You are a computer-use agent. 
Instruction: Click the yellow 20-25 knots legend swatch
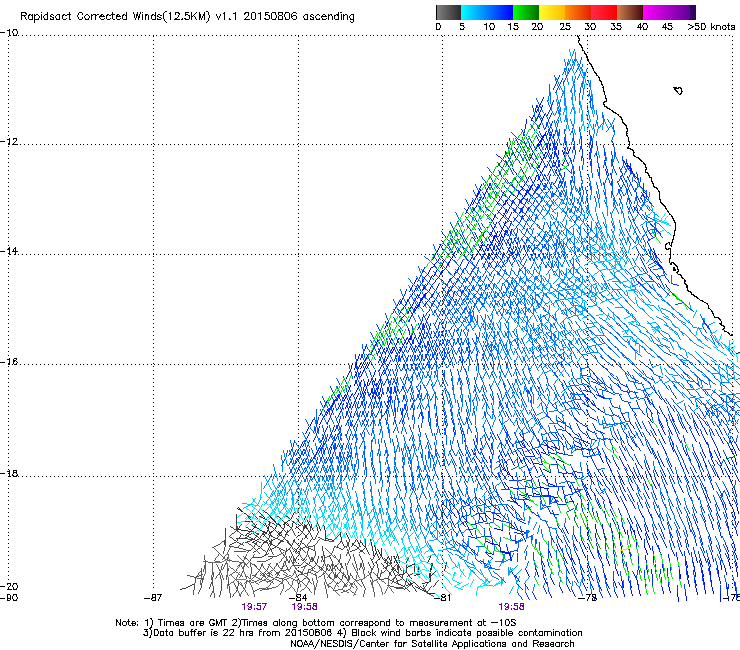click(x=552, y=12)
